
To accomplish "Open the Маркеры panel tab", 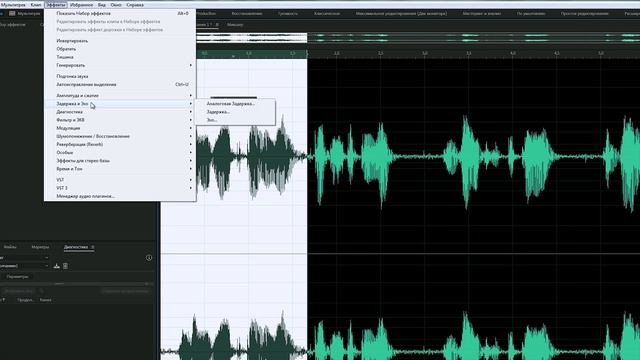I will [40, 247].
